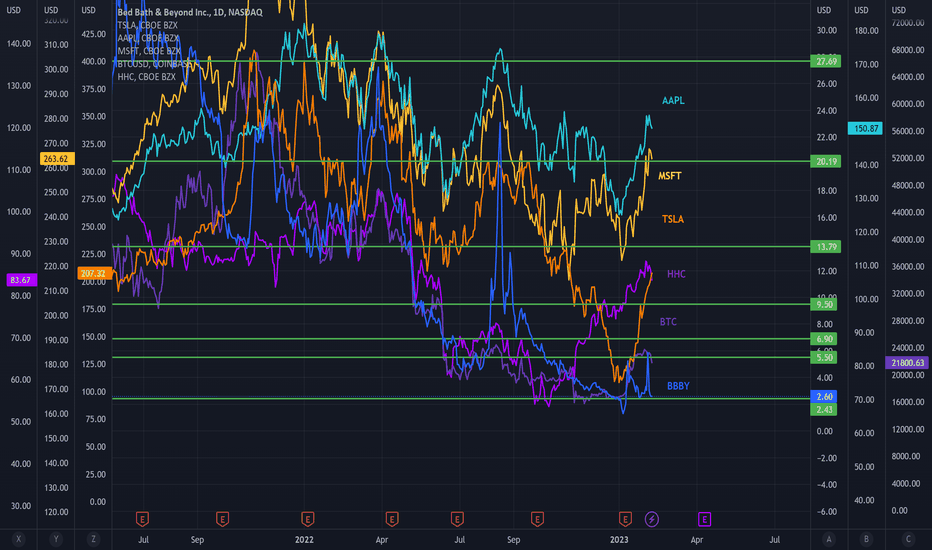This screenshot has width=932, height=550.
Task: Click the 180.00 value on AAPL price scale
Action: tap(866, 30)
